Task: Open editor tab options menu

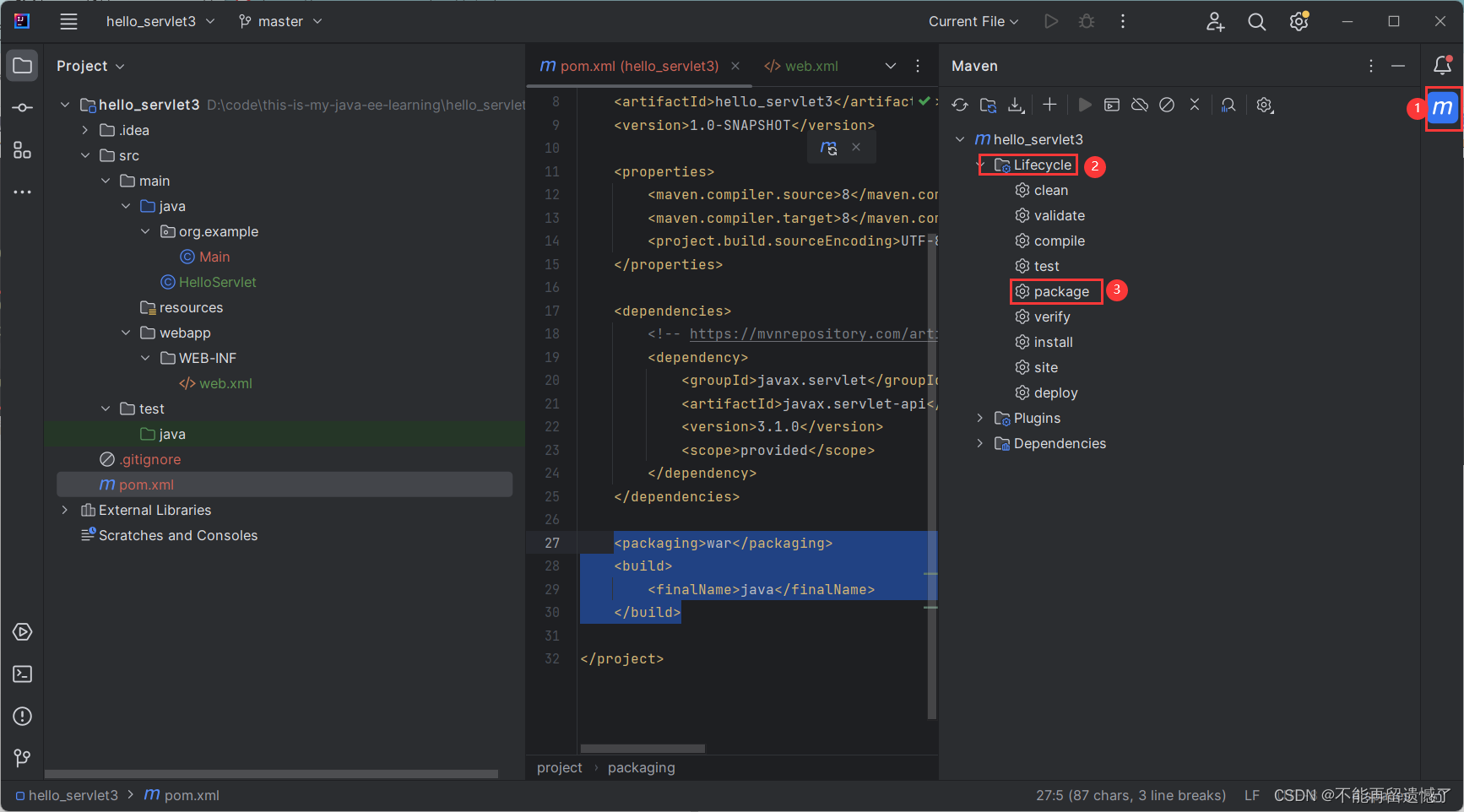Action: click(918, 66)
